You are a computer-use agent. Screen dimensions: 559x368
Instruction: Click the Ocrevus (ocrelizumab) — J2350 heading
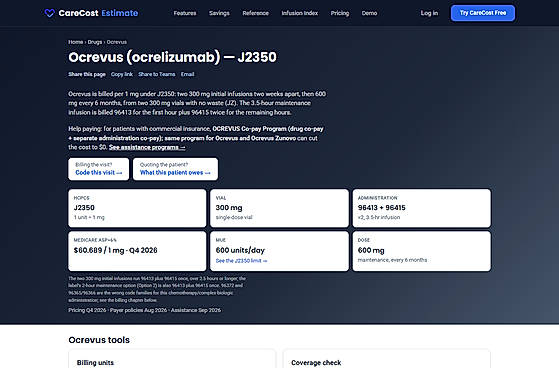173,57
